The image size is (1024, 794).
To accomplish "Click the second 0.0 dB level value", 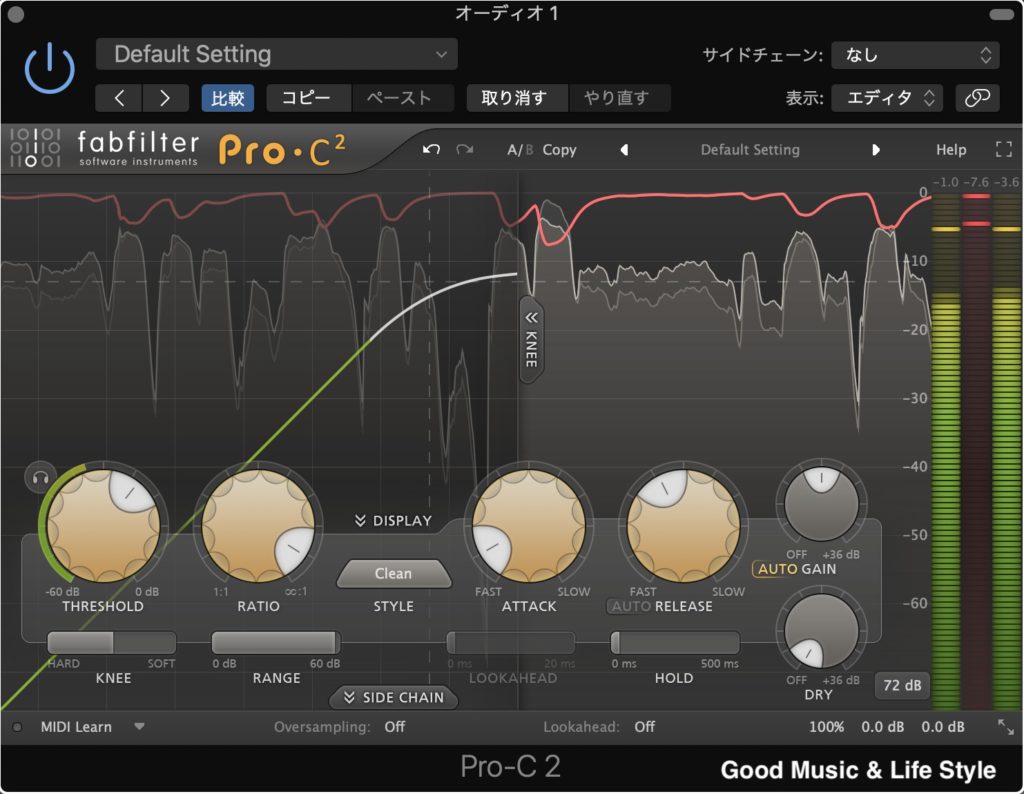I will coord(942,727).
